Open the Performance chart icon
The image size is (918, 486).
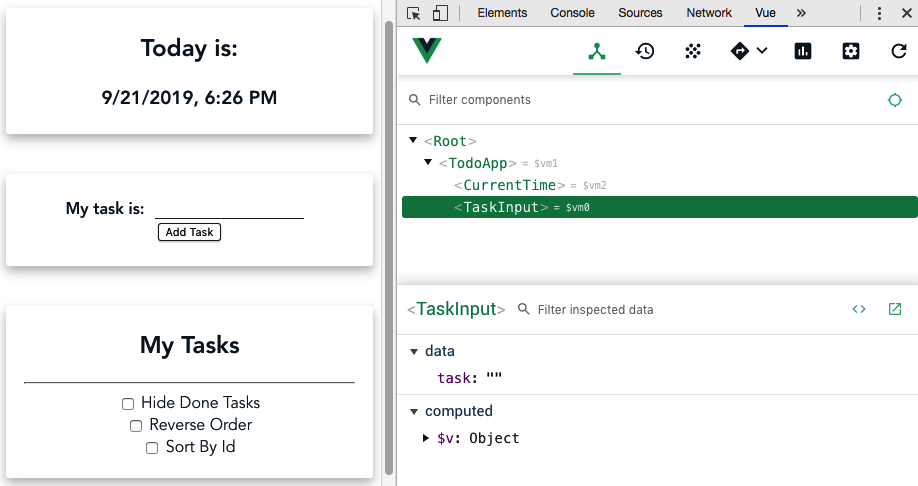tap(803, 52)
